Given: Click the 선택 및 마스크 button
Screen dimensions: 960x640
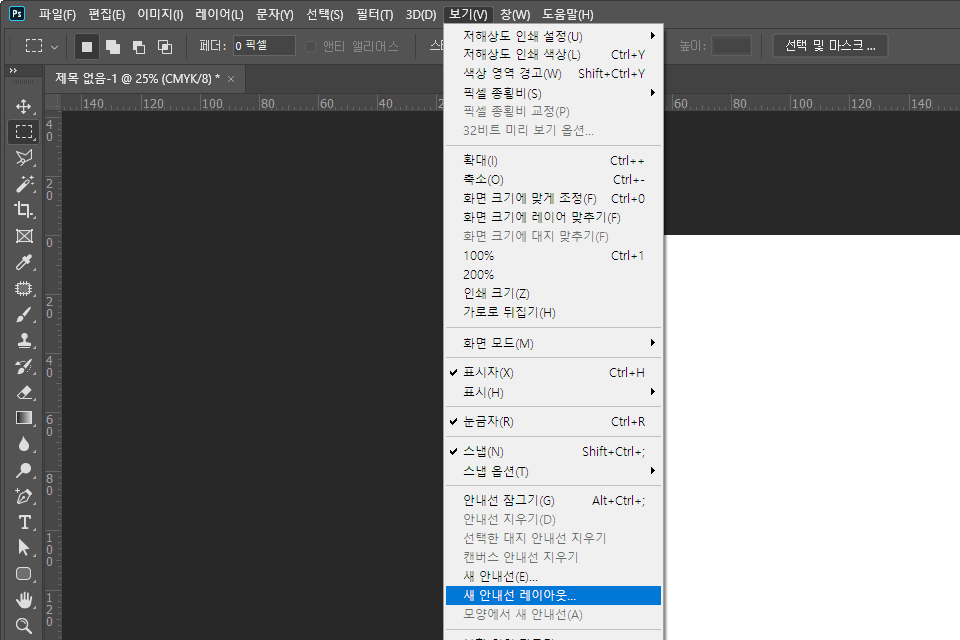Looking at the screenshot, I should tap(830, 46).
